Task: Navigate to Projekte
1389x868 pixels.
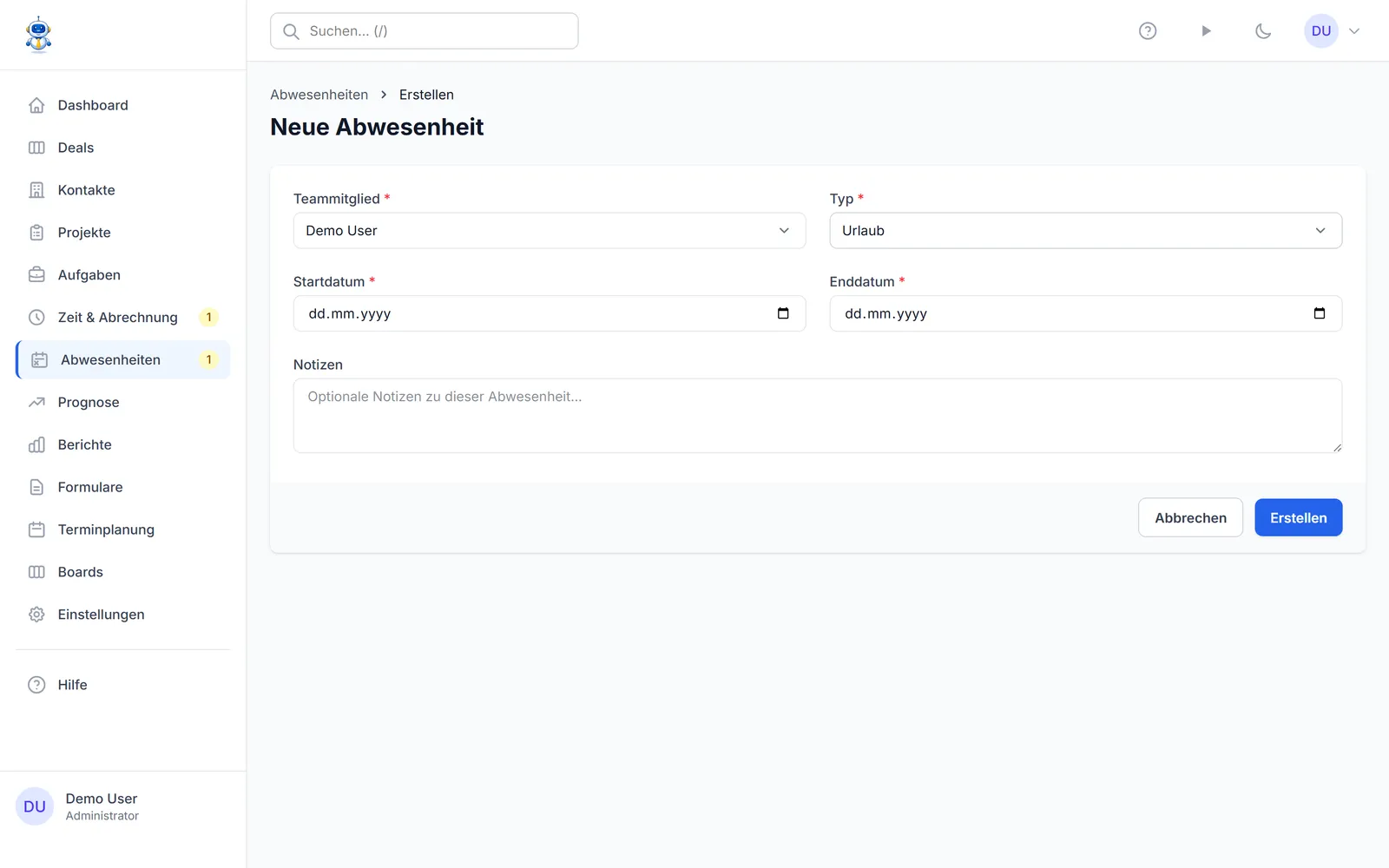Action: (123, 233)
